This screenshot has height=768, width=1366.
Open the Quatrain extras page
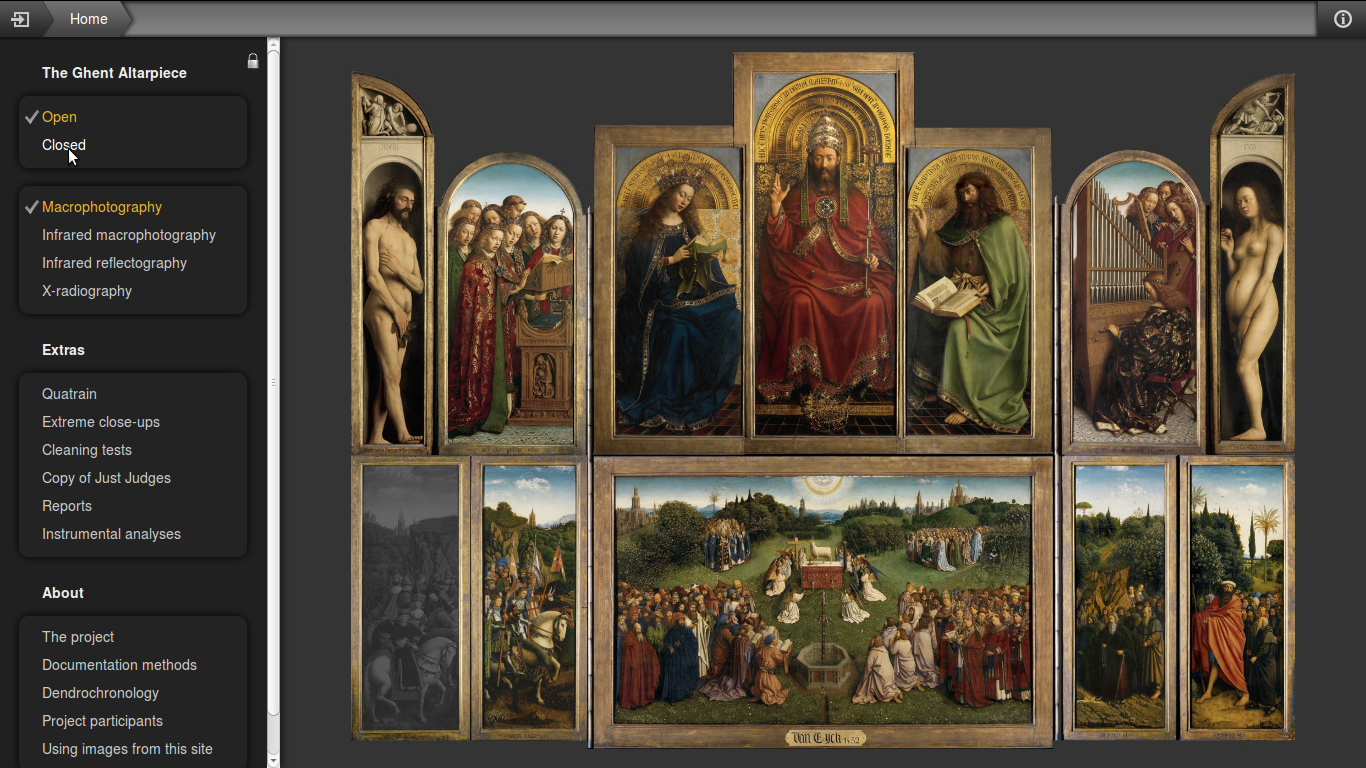pos(69,394)
